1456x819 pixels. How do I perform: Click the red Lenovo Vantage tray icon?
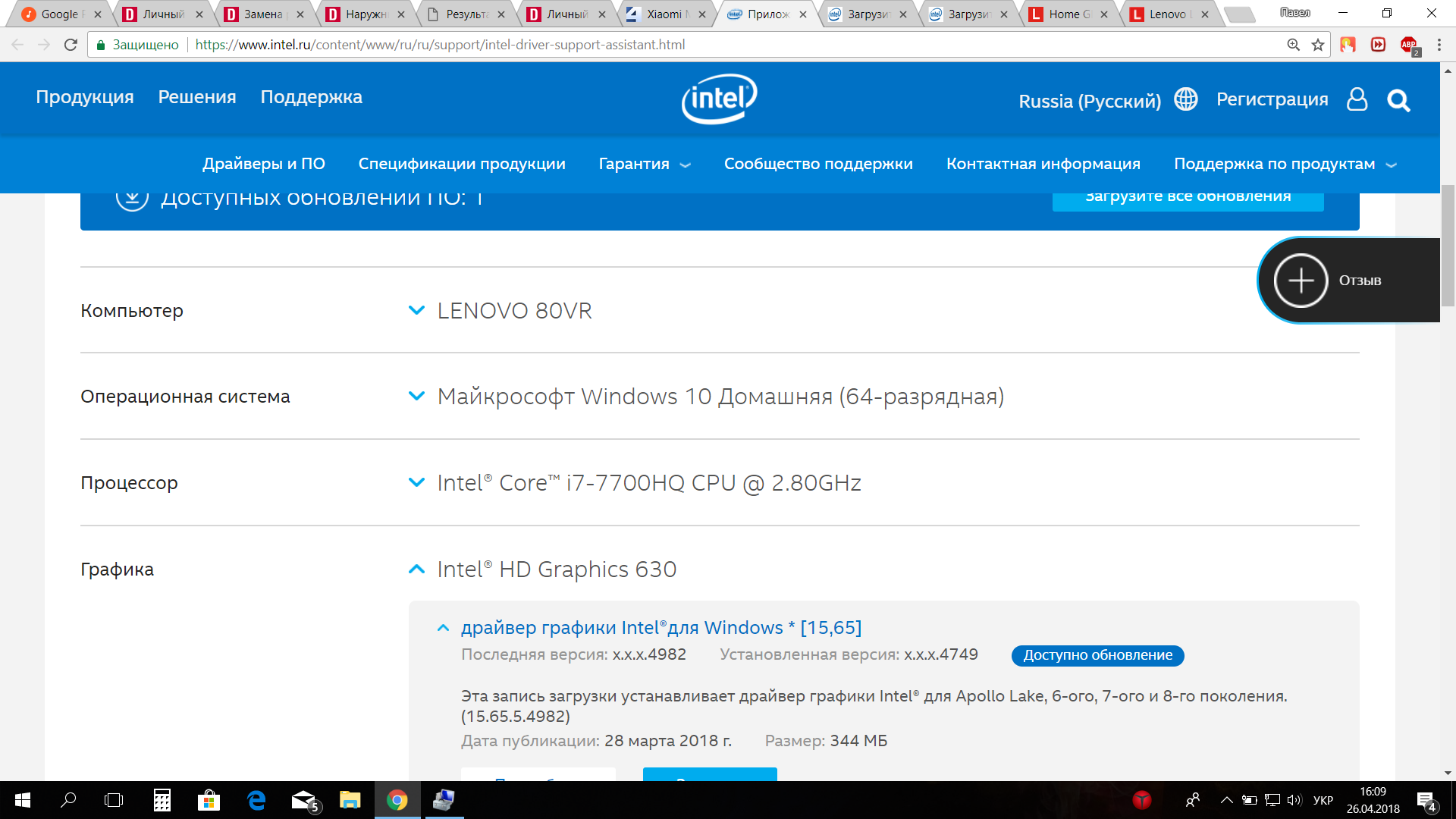[x=1141, y=800]
